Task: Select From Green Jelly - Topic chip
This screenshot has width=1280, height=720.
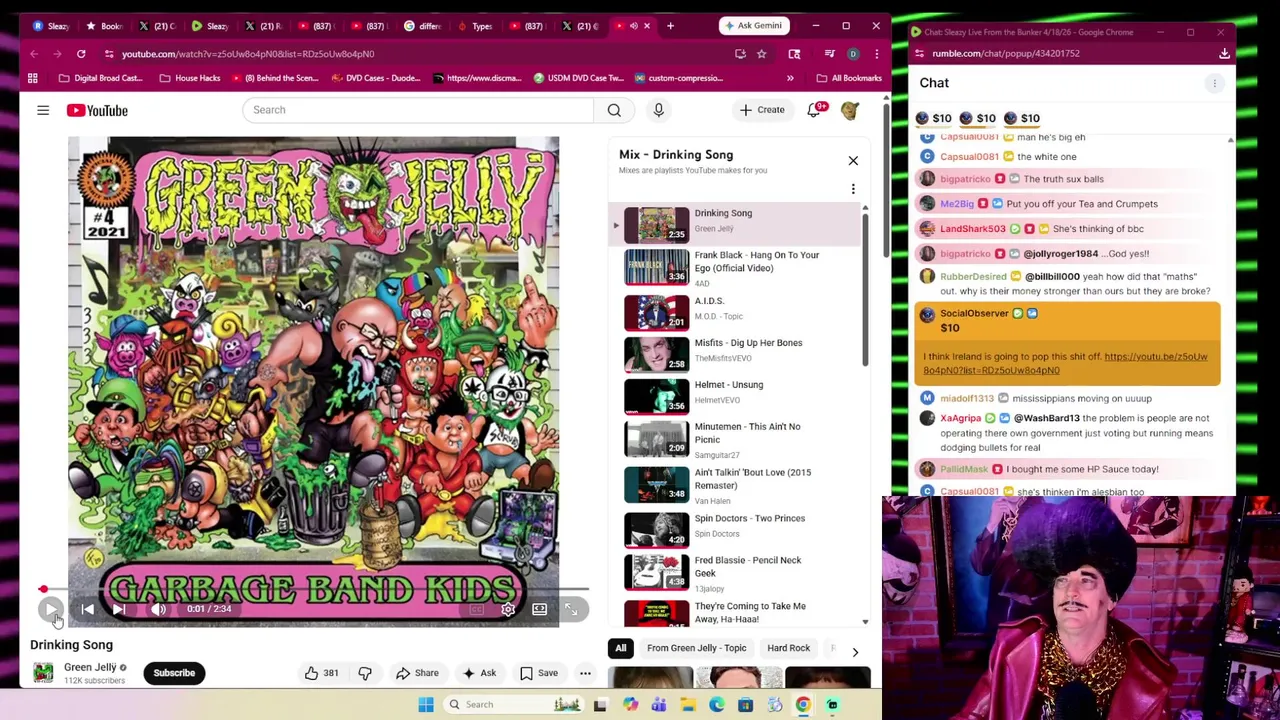Action: 696,648
